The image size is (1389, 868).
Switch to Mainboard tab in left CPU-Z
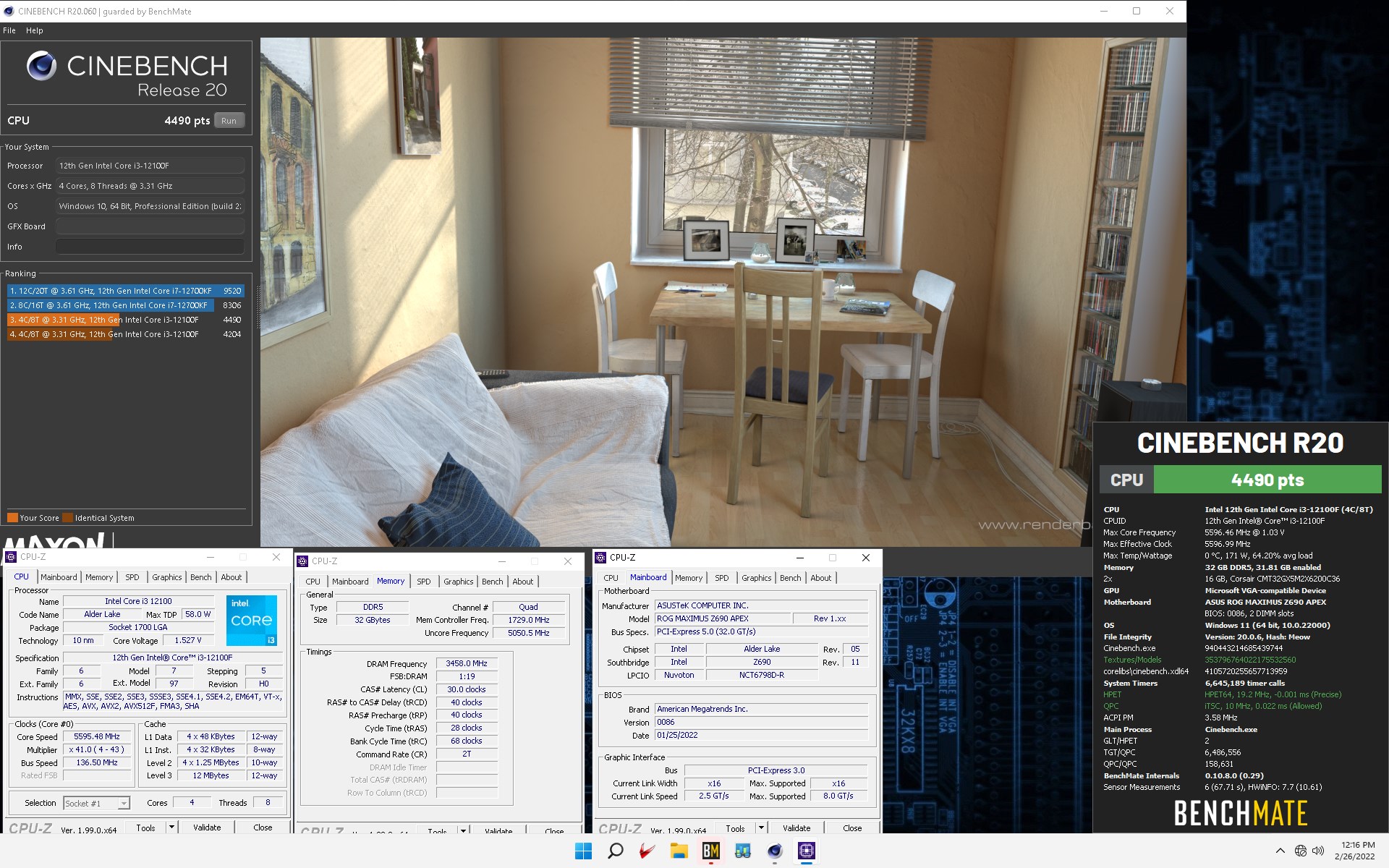pyautogui.click(x=59, y=577)
